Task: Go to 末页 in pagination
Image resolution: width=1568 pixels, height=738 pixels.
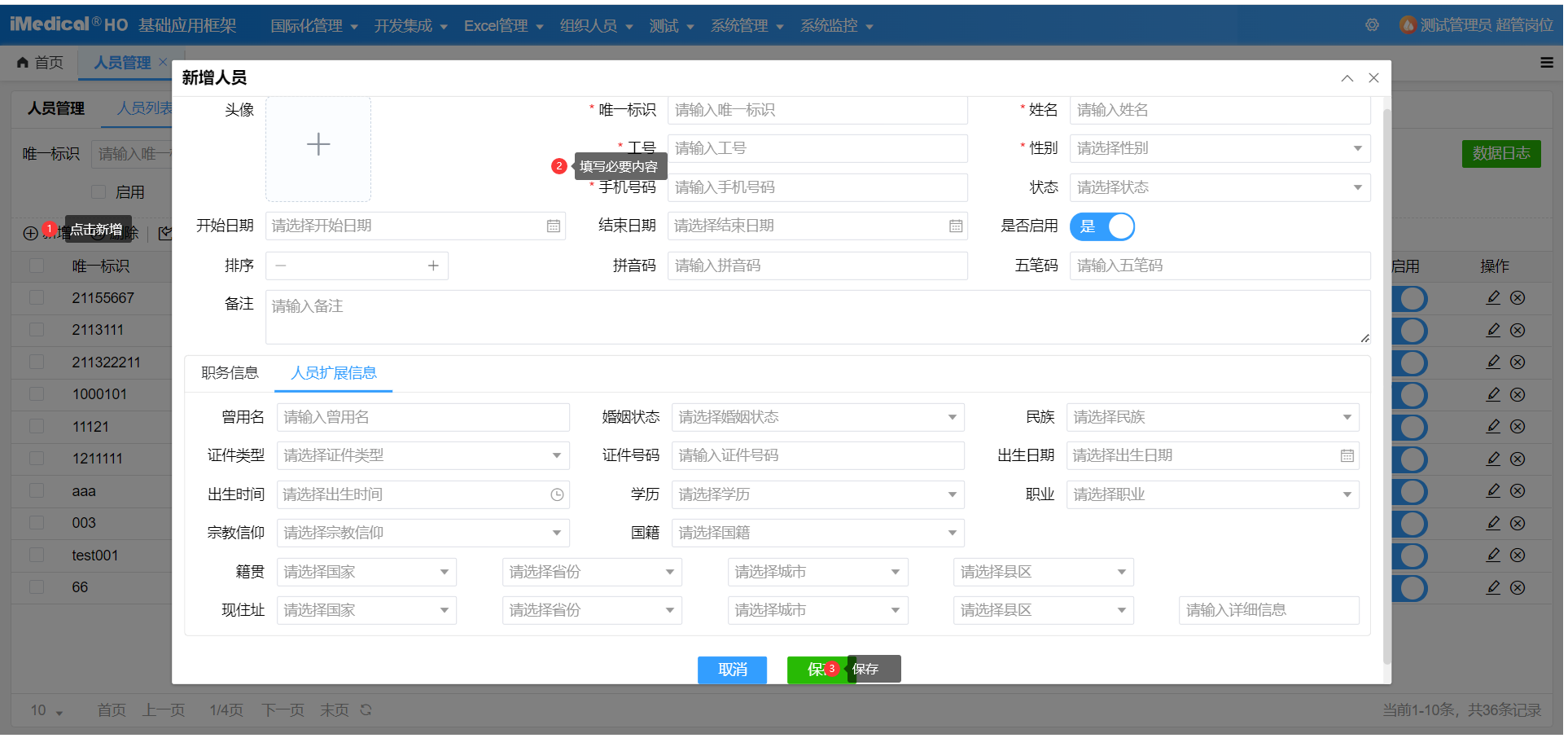Action: (x=334, y=710)
